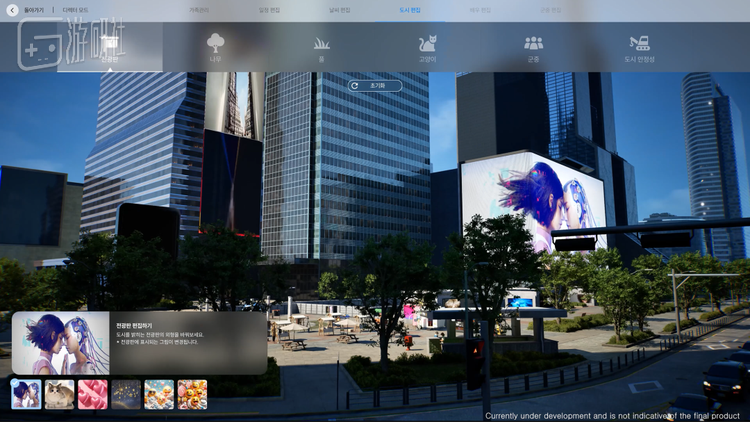Open the second tab in top bar

tap(269, 10)
